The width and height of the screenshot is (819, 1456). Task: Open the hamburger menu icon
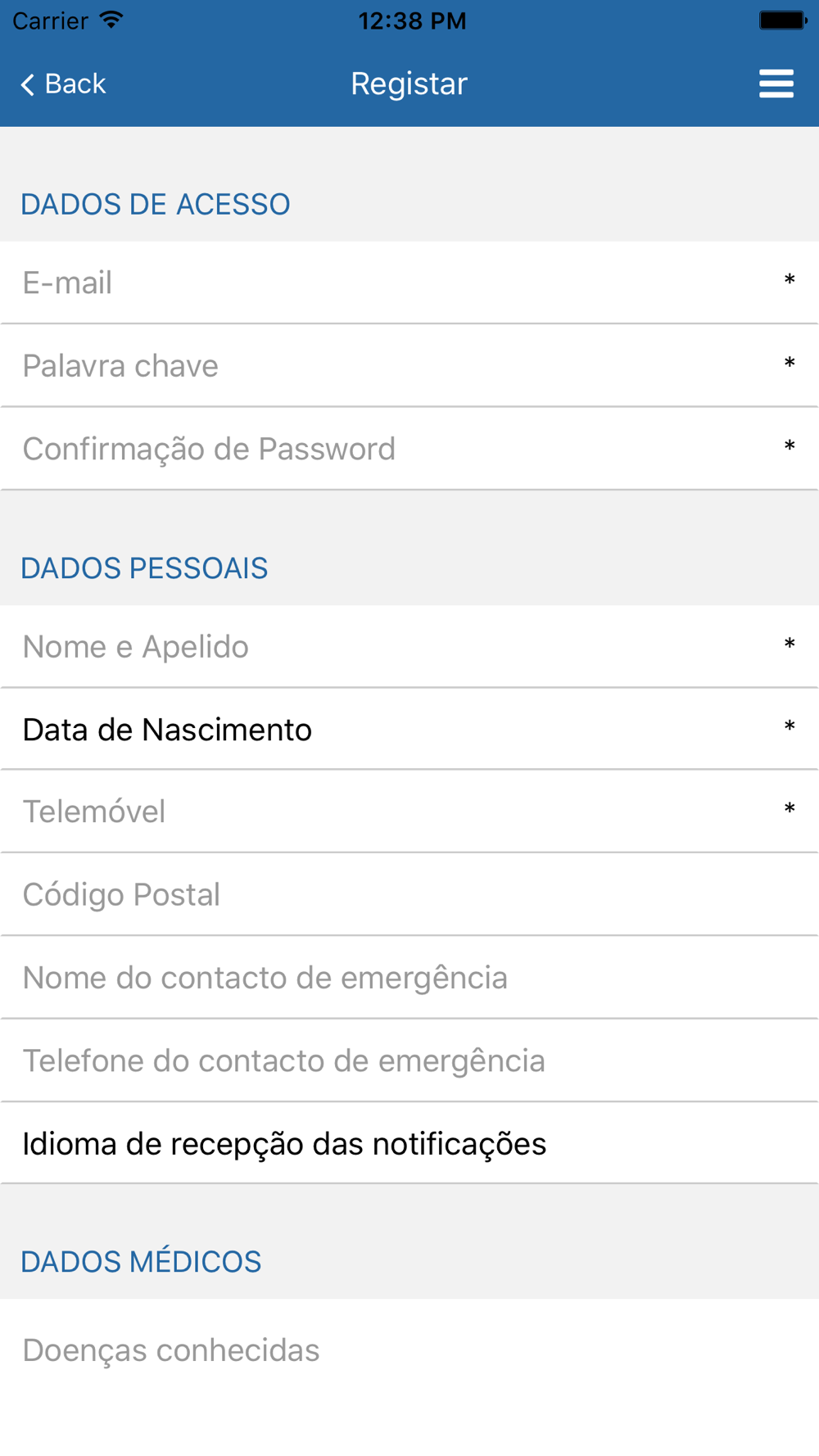(776, 84)
